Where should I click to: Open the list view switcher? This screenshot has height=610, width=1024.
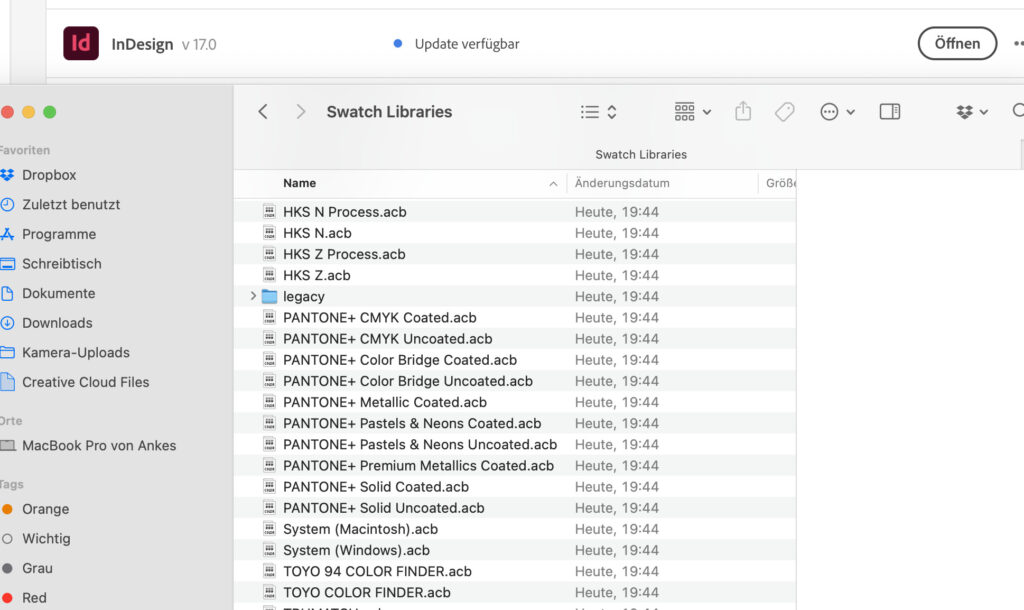599,112
